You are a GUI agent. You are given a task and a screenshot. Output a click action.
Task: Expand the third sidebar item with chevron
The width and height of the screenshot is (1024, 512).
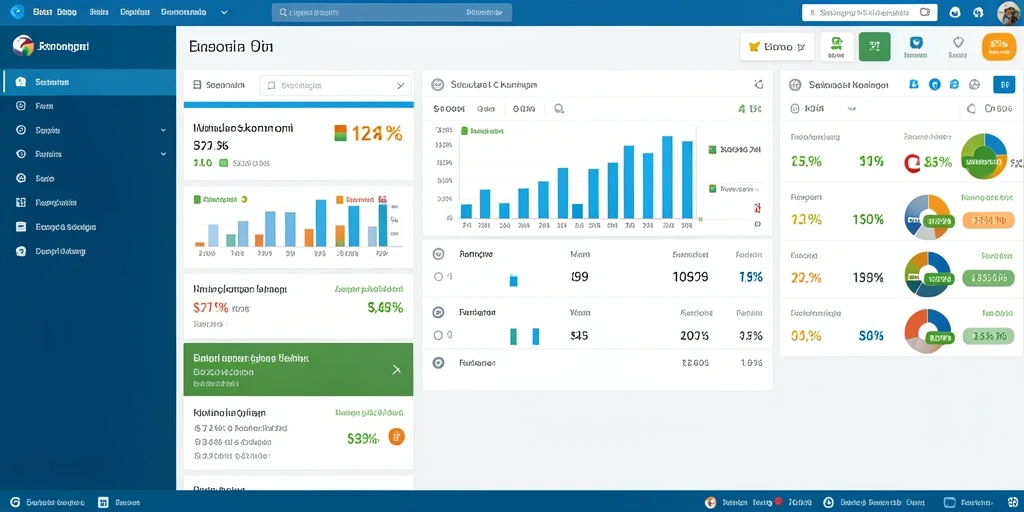pyautogui.click(x=88, y=130)
